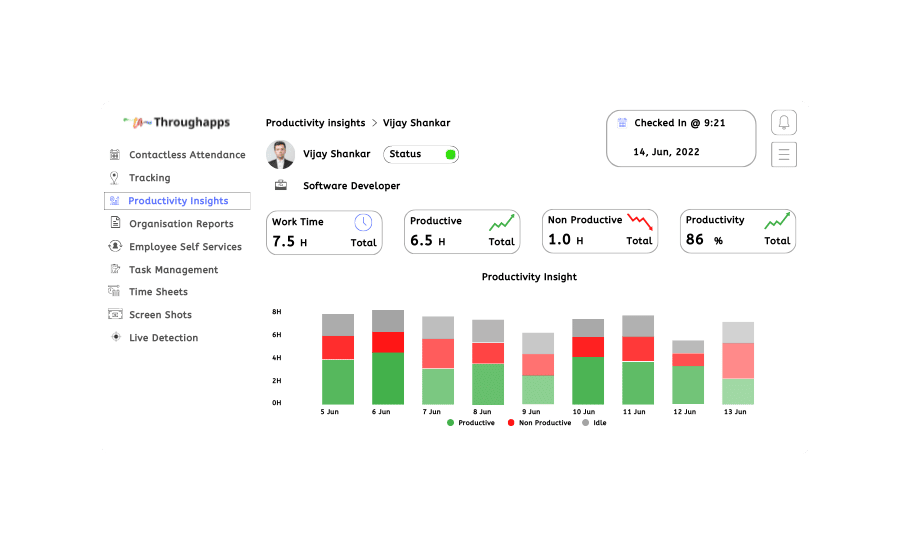This screenshot has height=556, width=910.
Task: Click the 6 Jun bar in chart
Action: 388,357
